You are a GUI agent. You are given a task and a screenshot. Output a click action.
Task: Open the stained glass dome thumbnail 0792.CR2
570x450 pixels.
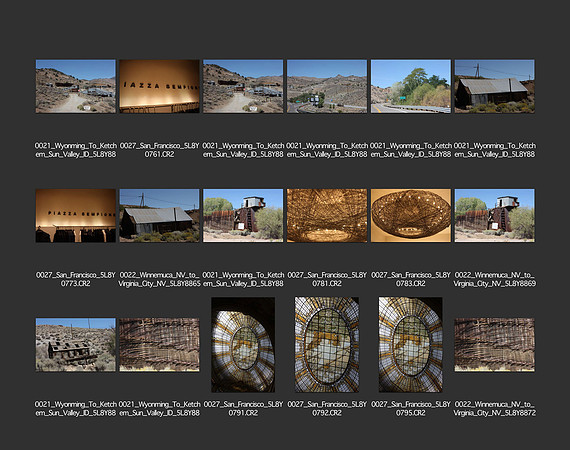(x=327, y=345)
